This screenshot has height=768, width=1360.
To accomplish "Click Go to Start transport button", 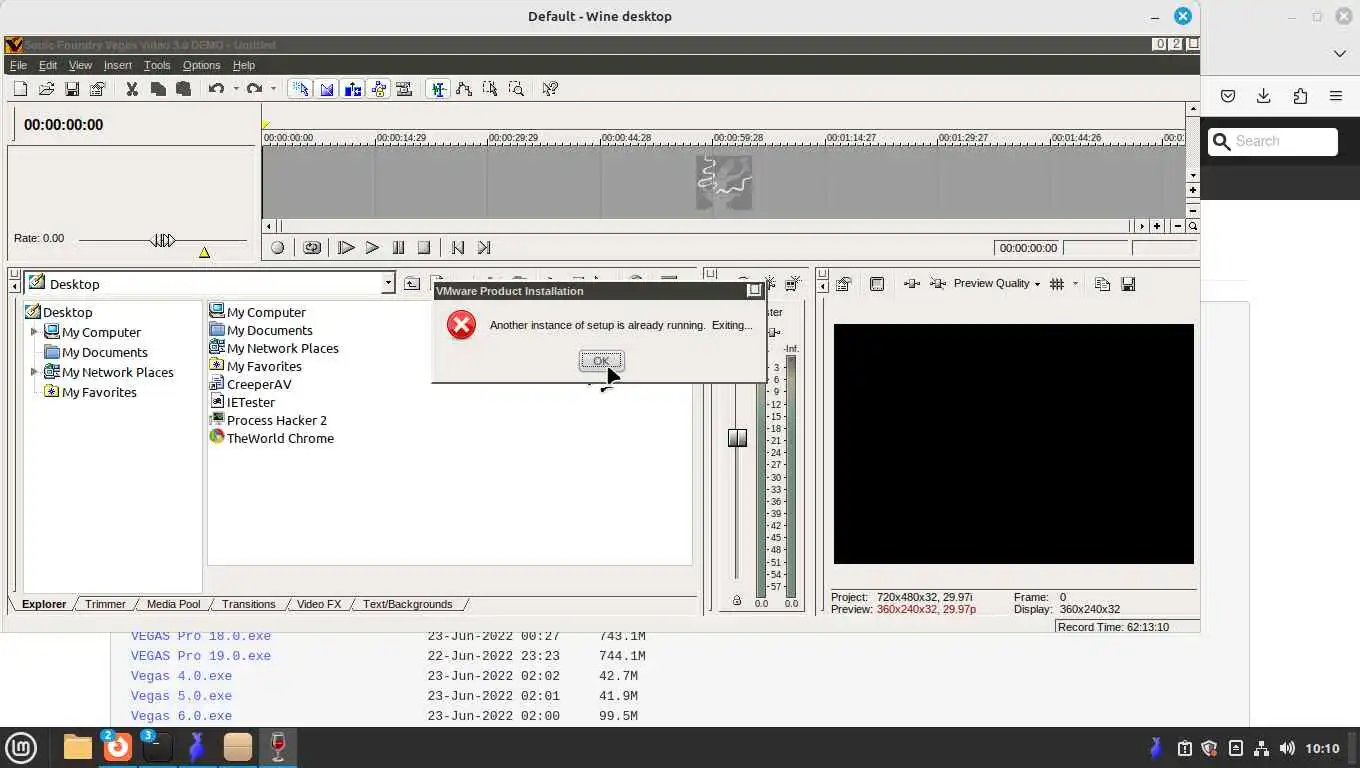I will pos(458,248).
